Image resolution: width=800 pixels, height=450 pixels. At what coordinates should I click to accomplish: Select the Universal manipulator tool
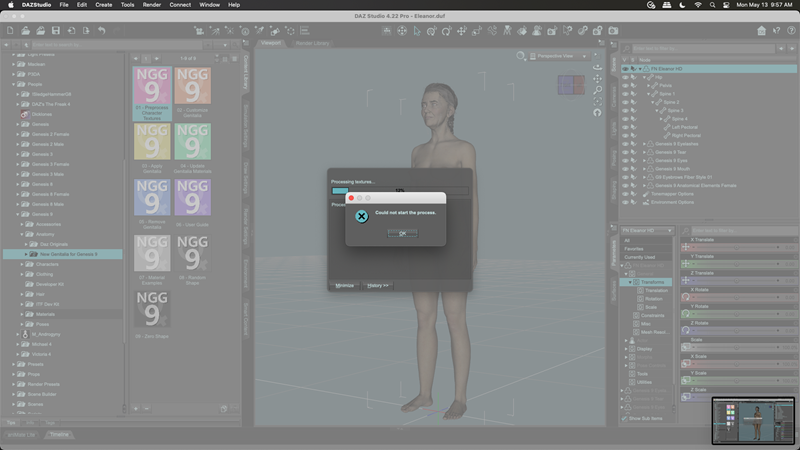pos(432,31)
